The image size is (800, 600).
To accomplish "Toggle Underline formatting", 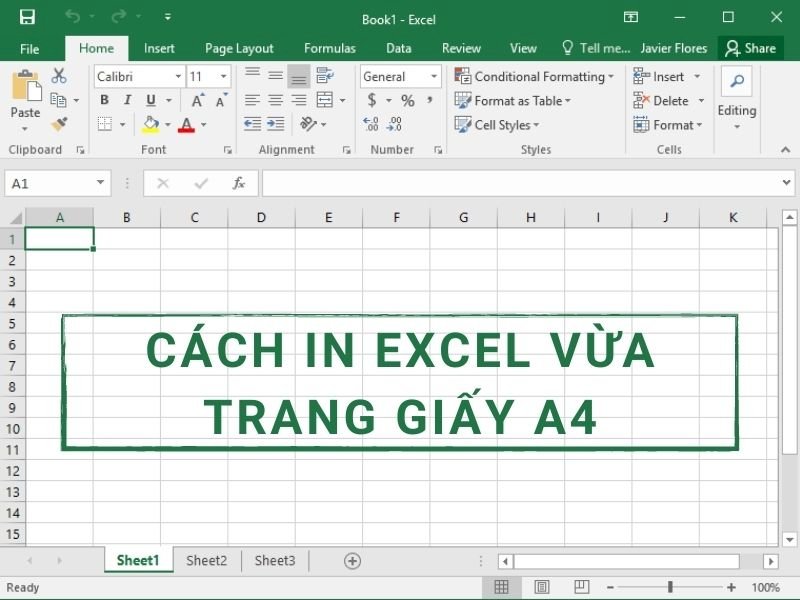I will tap(151, 100).
